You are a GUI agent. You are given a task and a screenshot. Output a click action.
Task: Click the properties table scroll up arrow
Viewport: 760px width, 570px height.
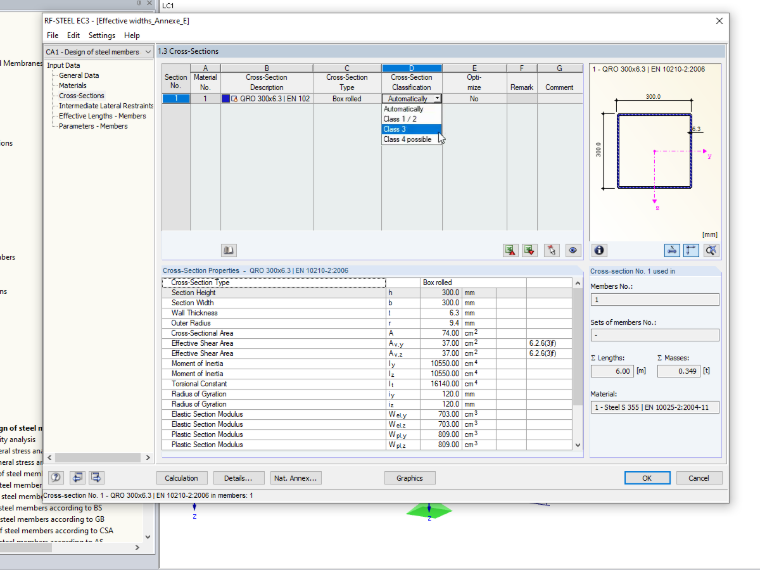[578, 283]
